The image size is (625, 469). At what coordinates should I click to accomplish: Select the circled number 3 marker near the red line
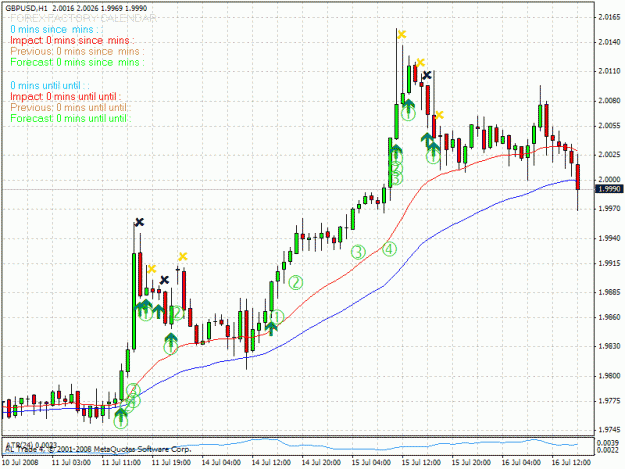coord(358,252)
